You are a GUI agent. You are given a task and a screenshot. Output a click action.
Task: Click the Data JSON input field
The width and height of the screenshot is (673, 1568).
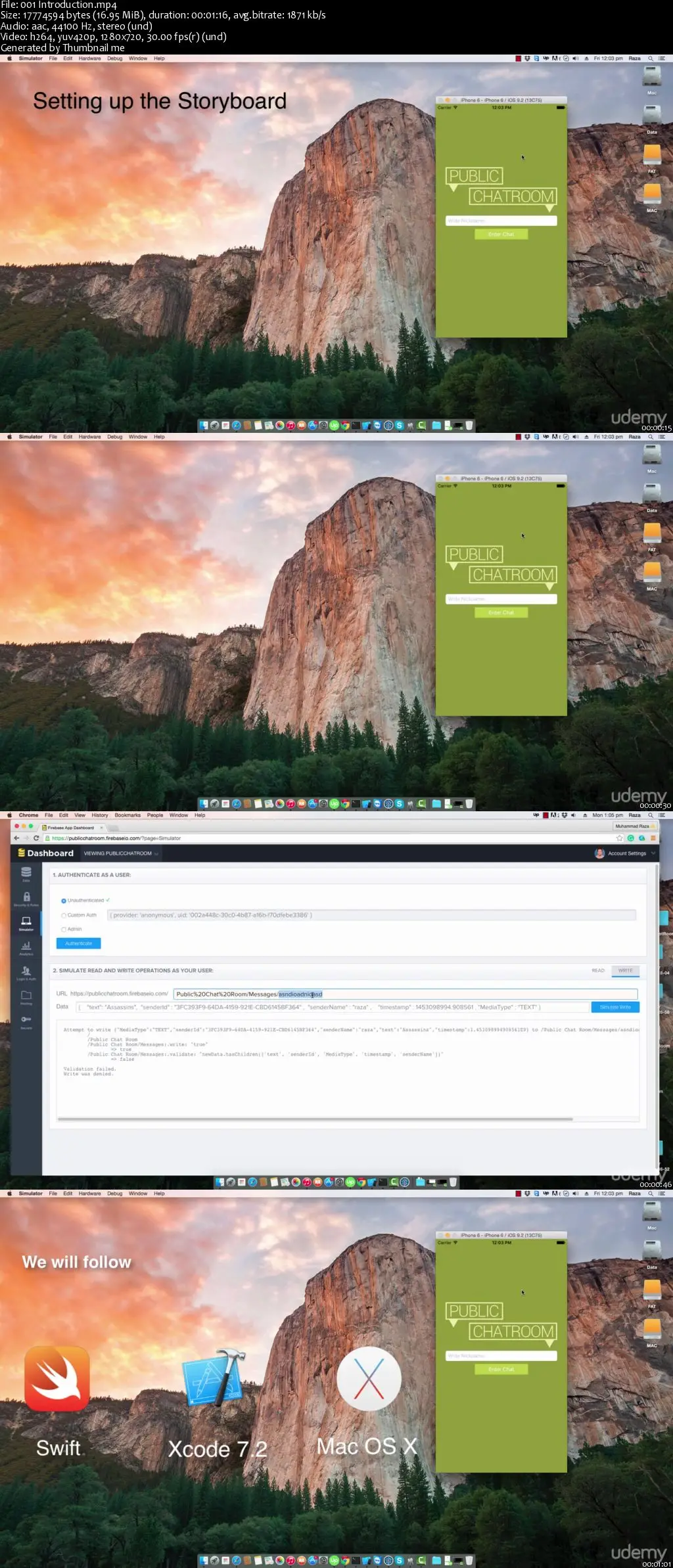pyautogui.click(x=332, y=1007)
